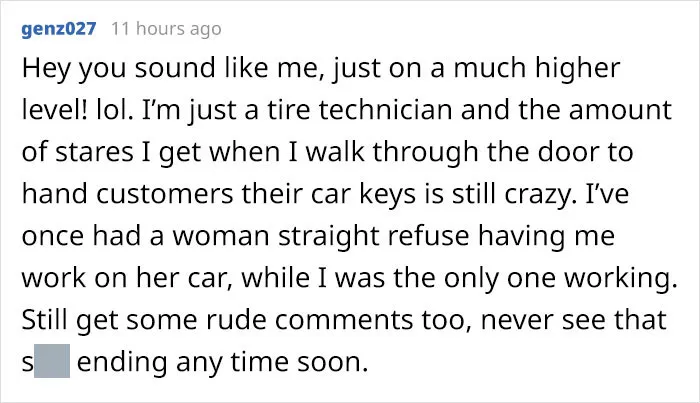Screen dimensions: 700x403
Task: Click the gray censored block after 's'
Action: pos(52,361)
